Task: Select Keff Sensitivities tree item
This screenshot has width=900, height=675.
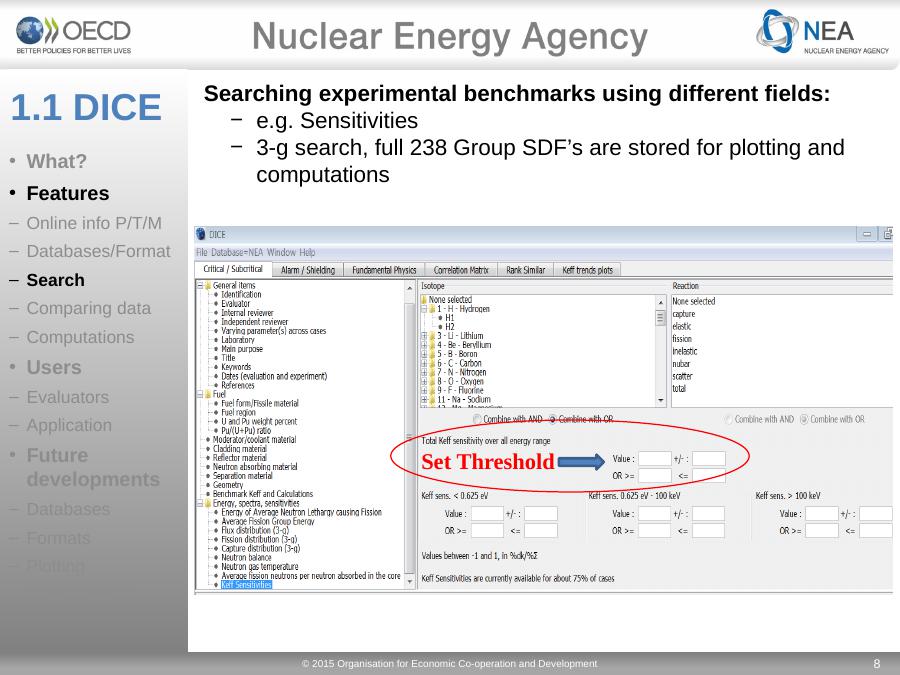Action: pyautogui.click(x=246, y=585)
